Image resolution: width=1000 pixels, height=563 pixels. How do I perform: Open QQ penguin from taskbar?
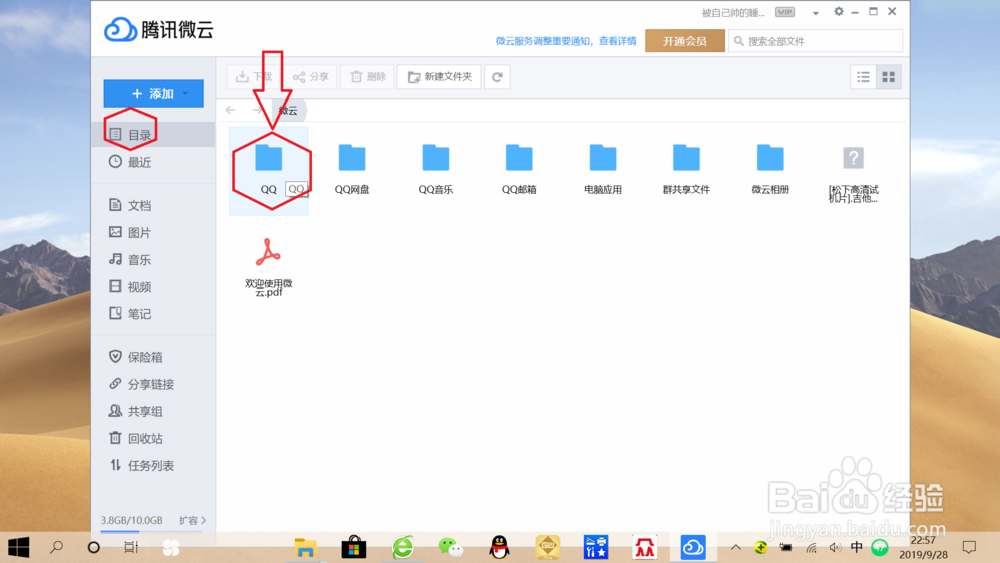tap(499, 547)
